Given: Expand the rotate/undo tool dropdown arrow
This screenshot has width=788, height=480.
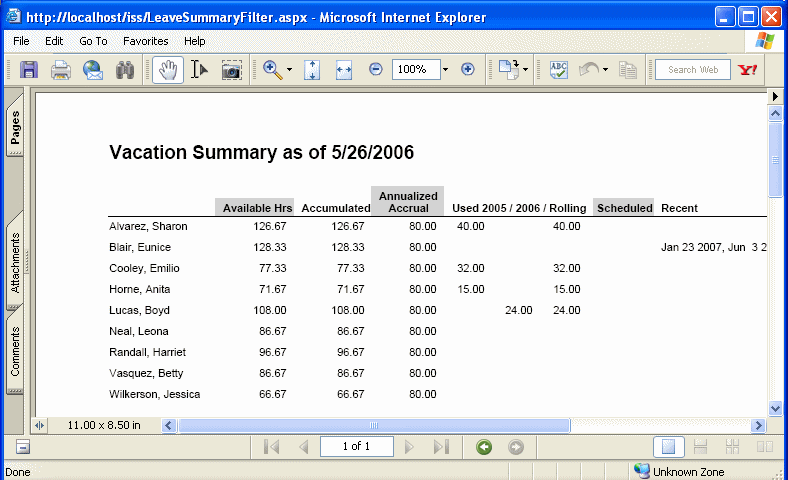Looking at the screenshot, I should [x=605, y=70].
